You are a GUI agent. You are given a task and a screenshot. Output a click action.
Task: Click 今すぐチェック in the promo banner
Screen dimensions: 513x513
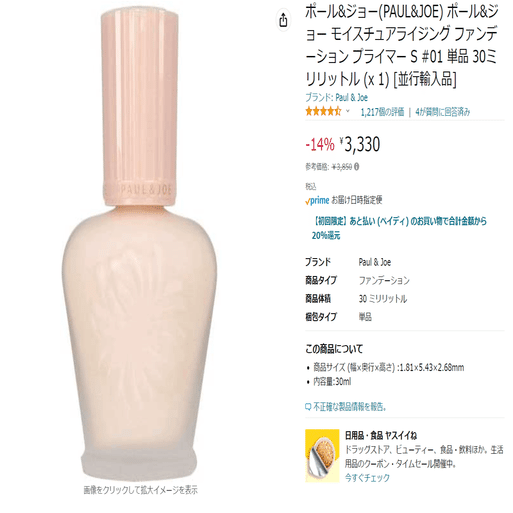[367, 478]
